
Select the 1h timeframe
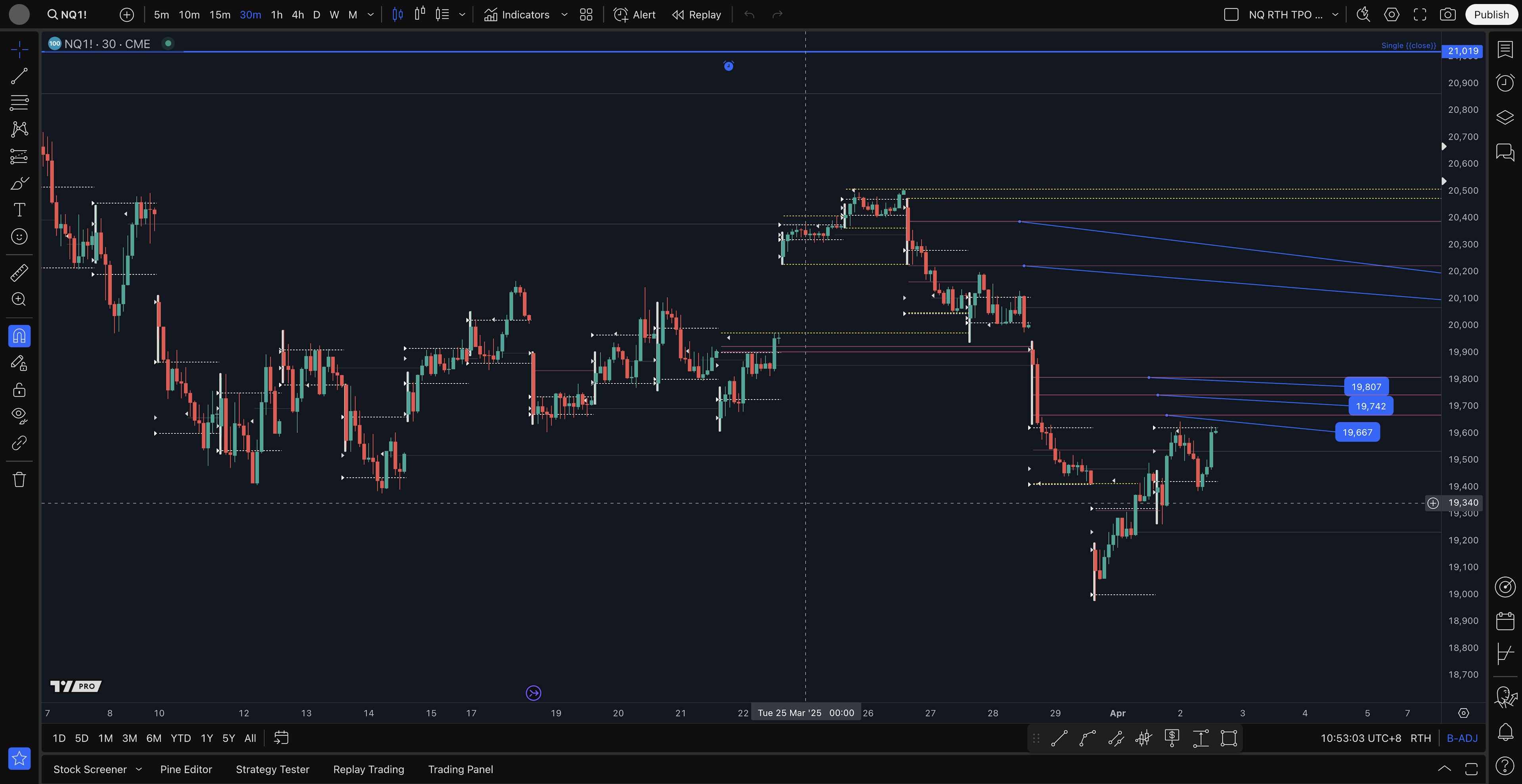277,15
